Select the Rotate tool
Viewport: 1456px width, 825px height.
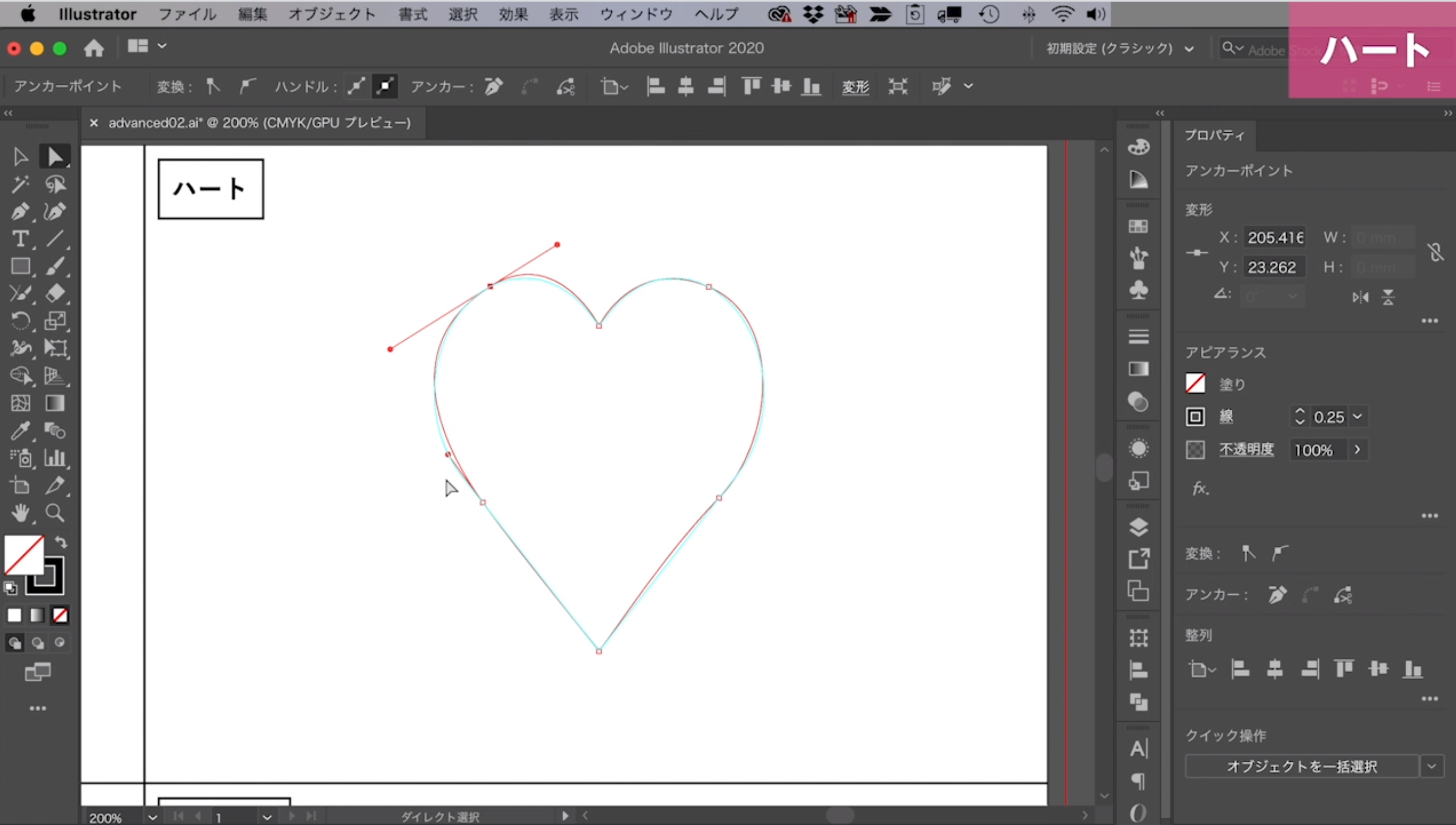(x=20, y=321)
